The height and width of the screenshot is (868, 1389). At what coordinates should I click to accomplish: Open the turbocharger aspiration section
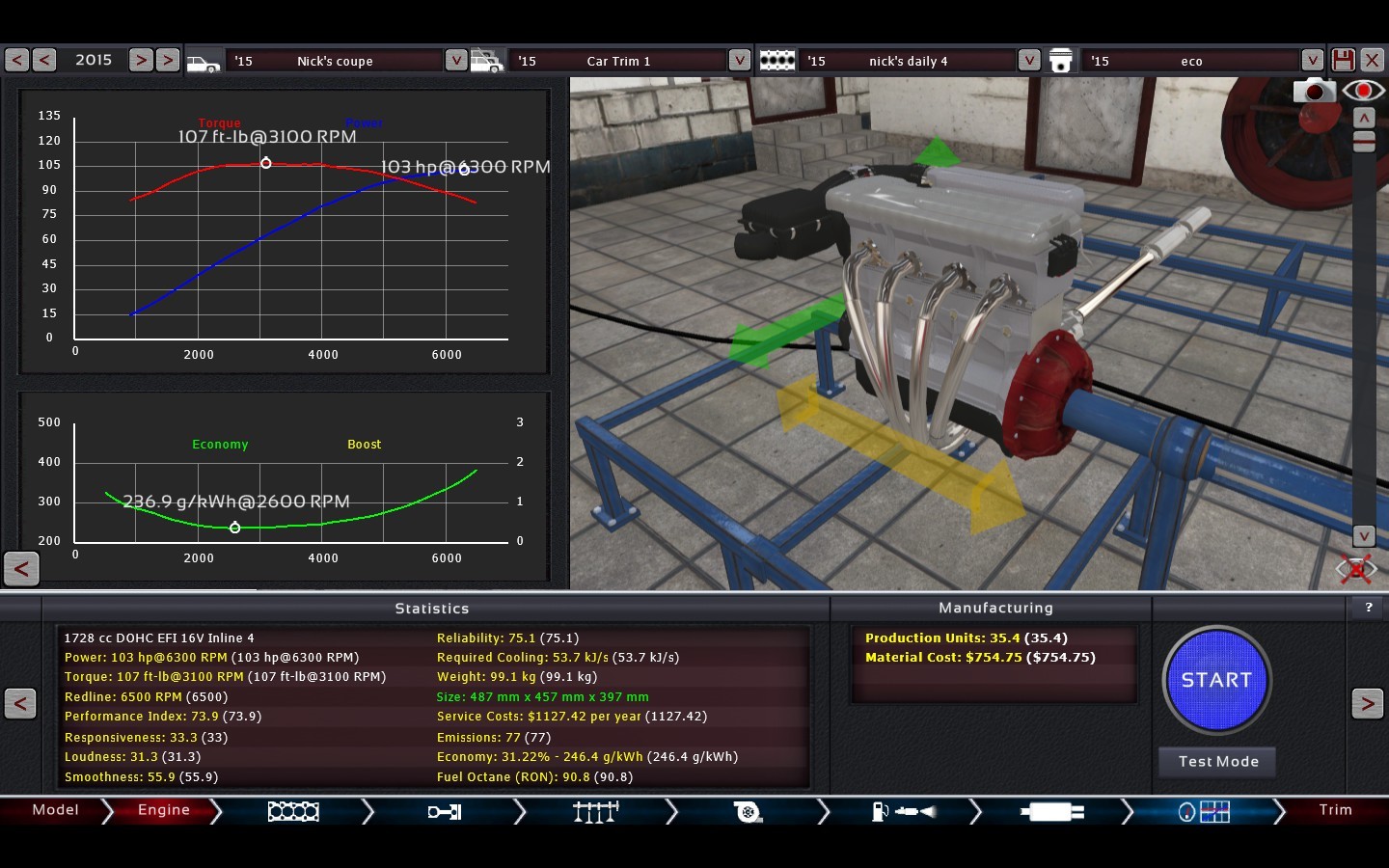coord(748,812)
